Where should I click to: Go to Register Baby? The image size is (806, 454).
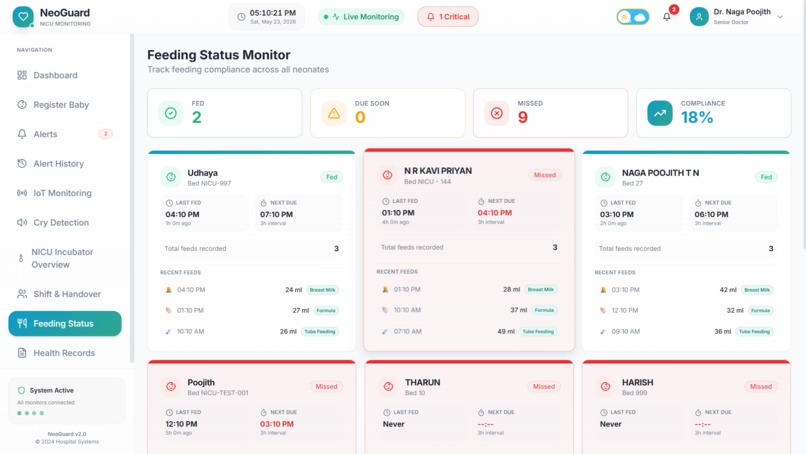coord(65,104)
